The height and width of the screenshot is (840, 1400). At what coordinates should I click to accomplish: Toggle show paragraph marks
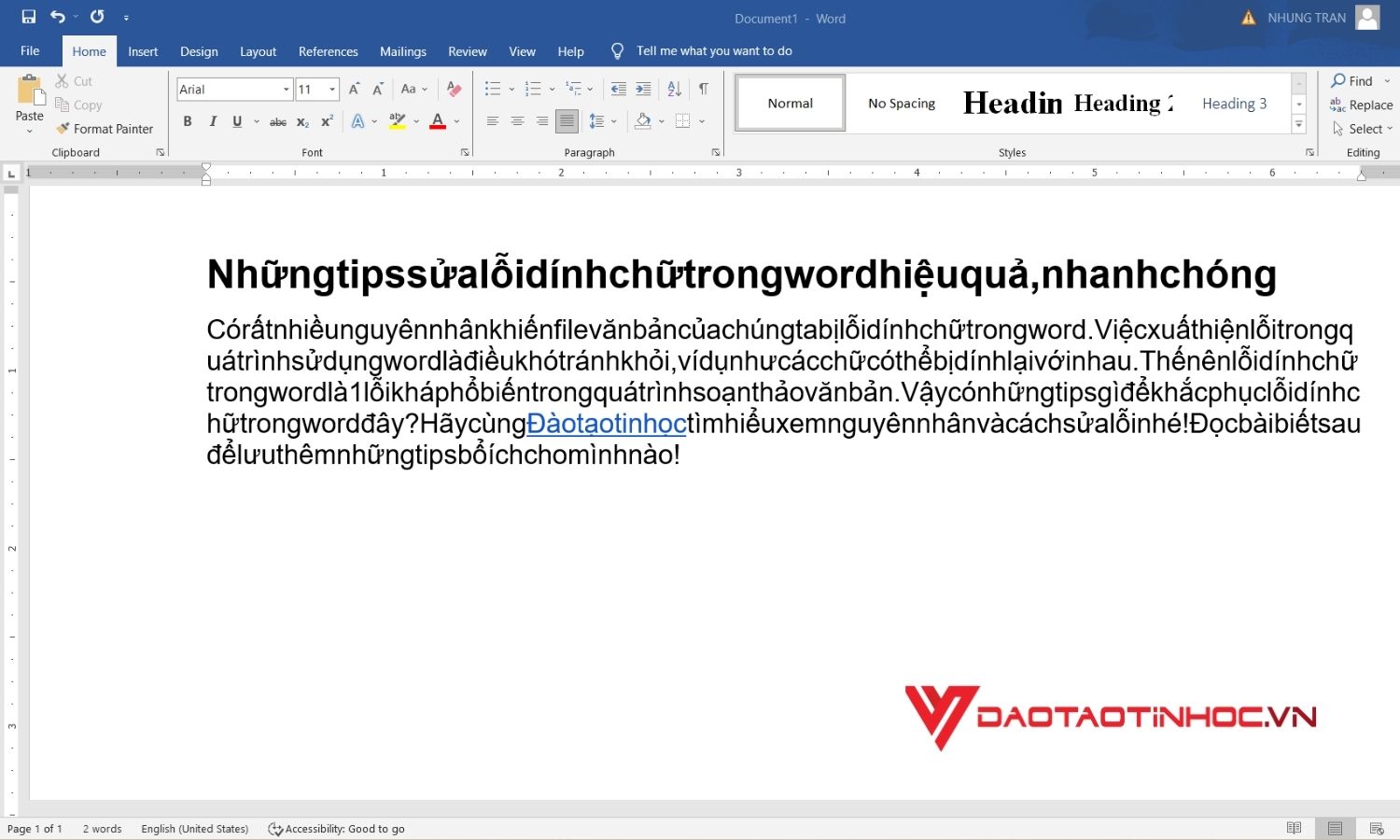703,88
